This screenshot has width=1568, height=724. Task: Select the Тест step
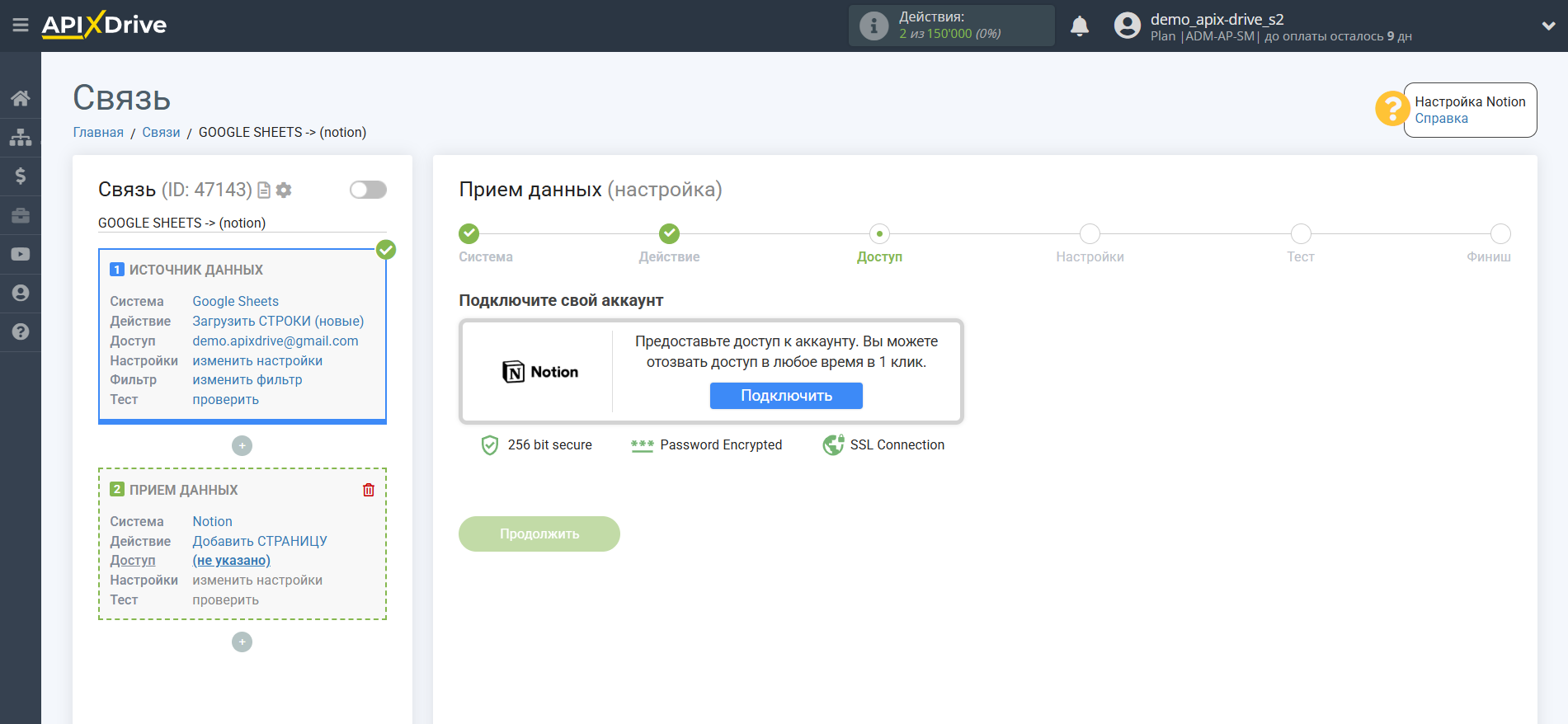pos(1301,233)
